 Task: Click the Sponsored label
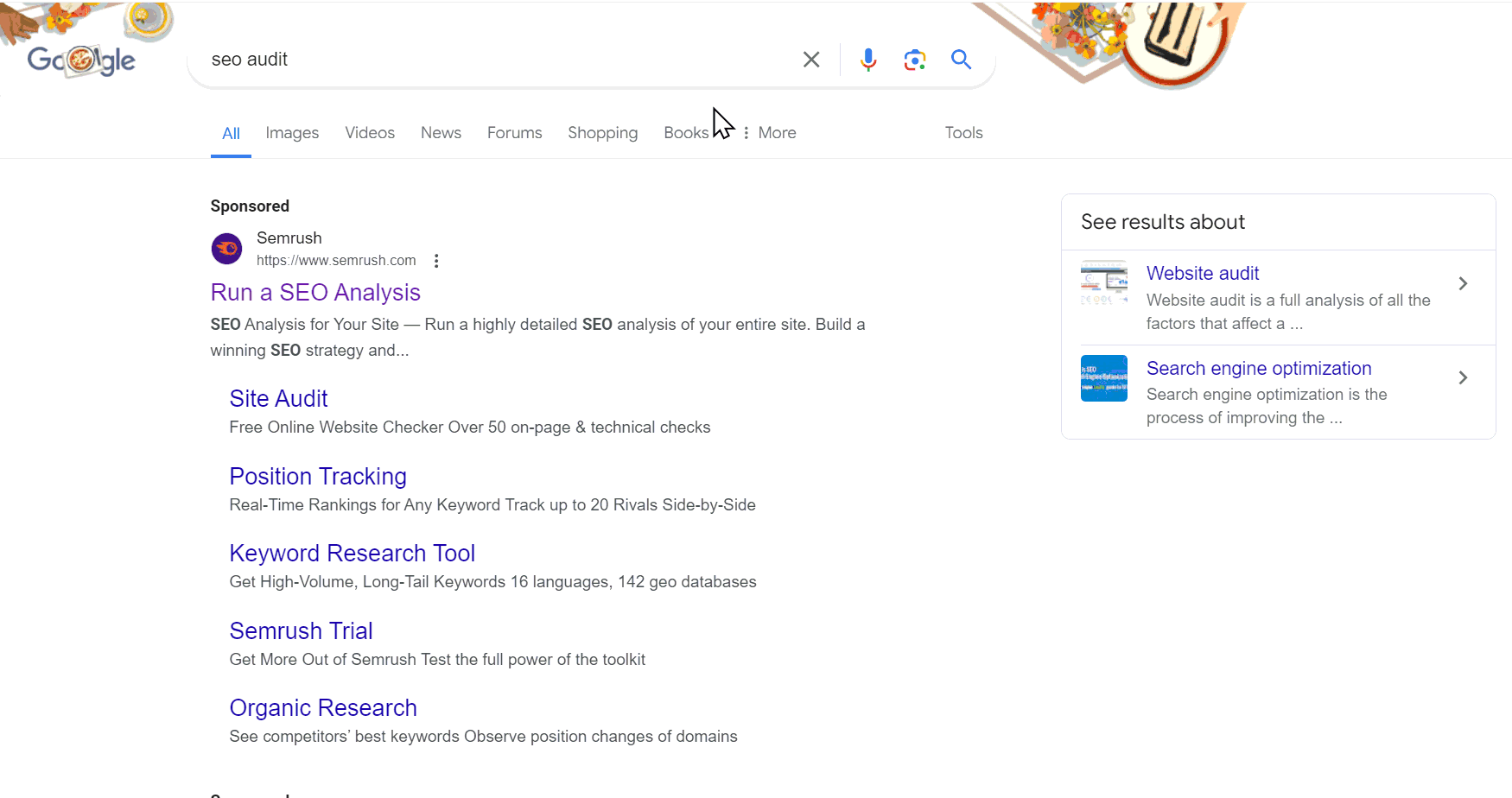pos(250,206)
